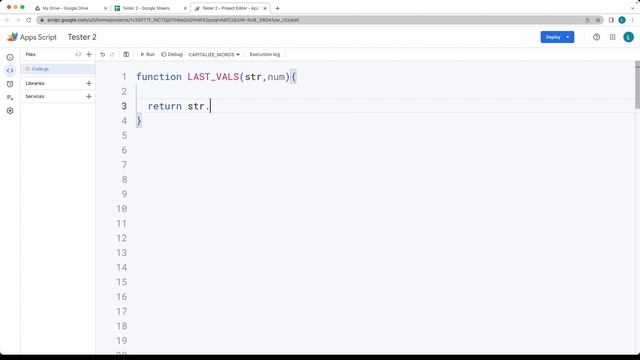This screenshot has width=640, height=360.
Task: Switch to My Drive - Google Drive tab
Action: (65, 8)
